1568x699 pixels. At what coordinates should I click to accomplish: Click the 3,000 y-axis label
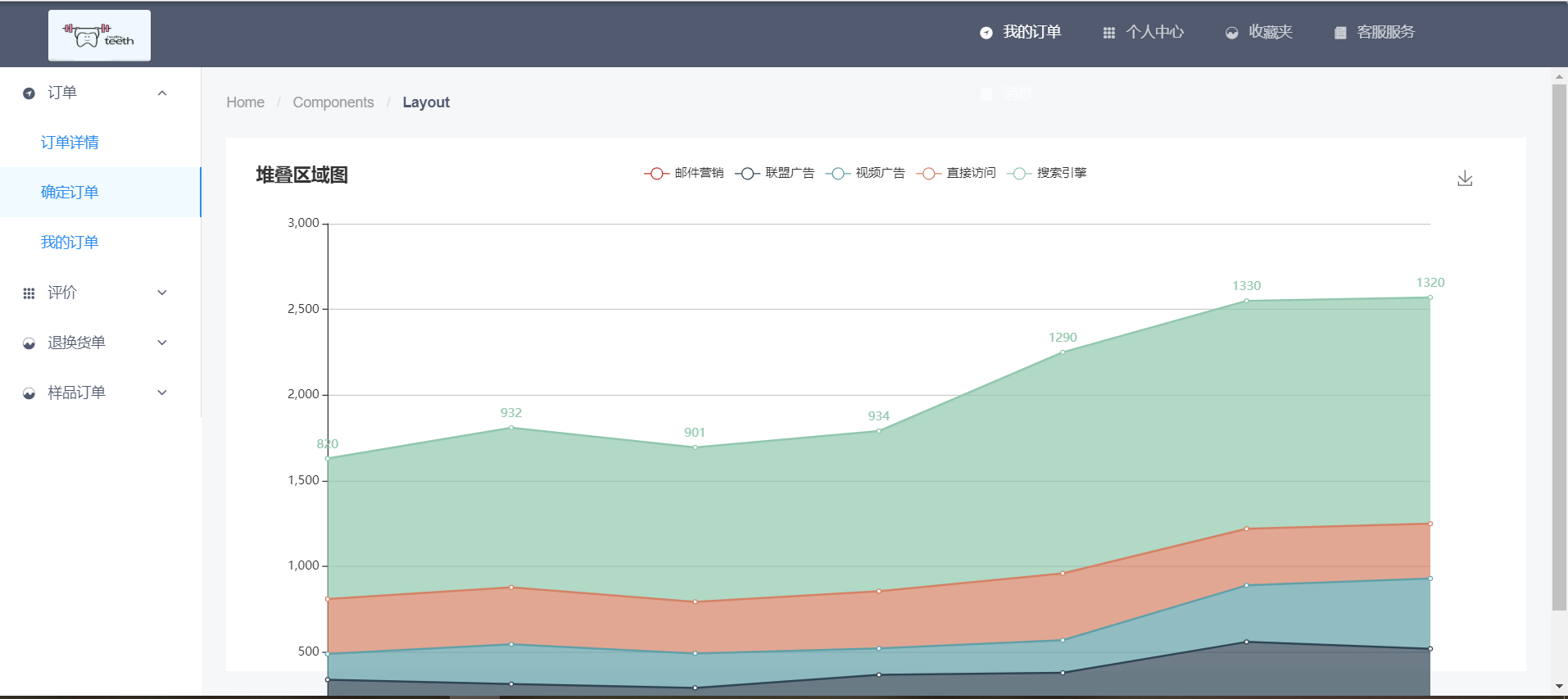pyautogui.click(x=303, y=223)
